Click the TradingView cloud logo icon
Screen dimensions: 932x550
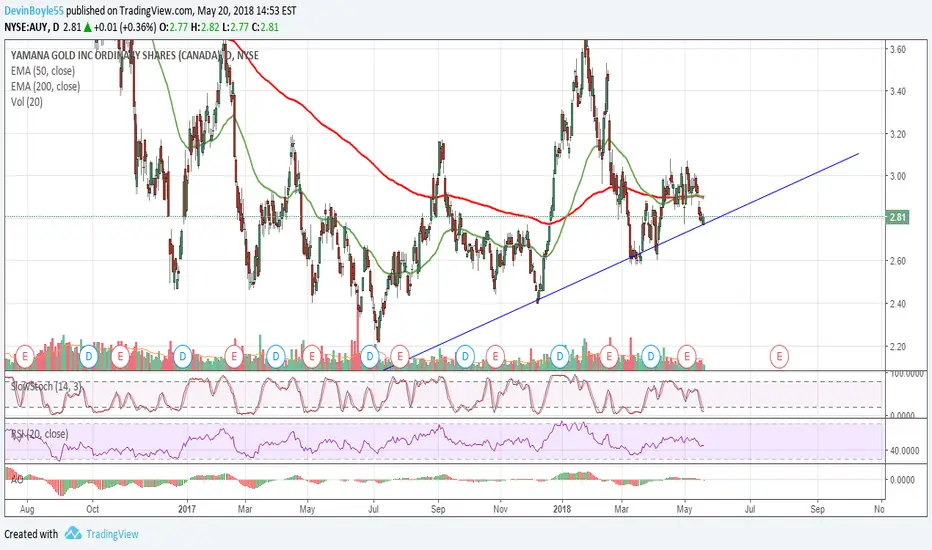(73, 533)
